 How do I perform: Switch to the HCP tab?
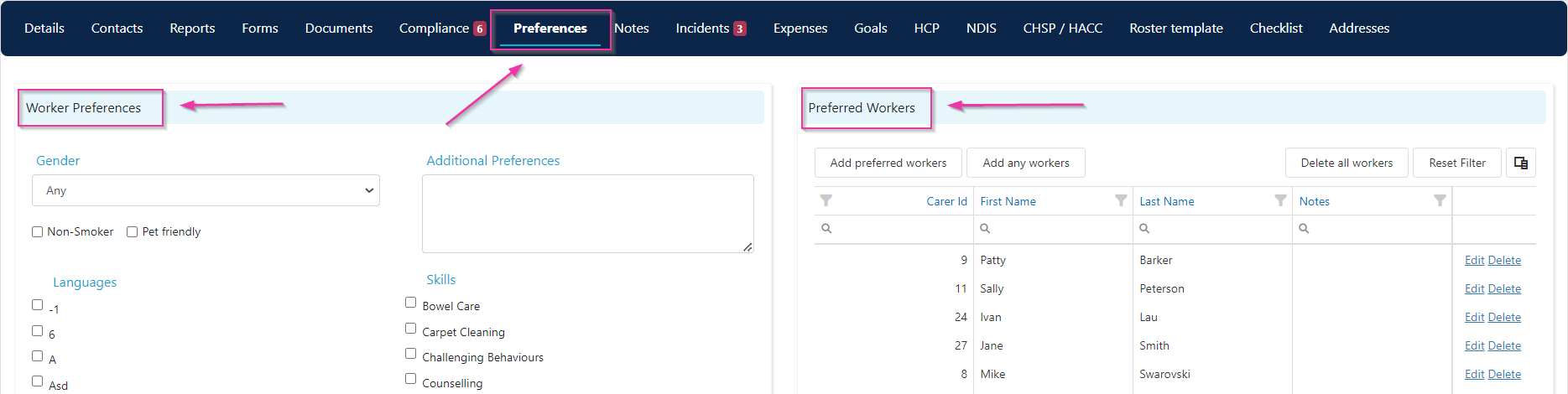click(x=927, y=29)
